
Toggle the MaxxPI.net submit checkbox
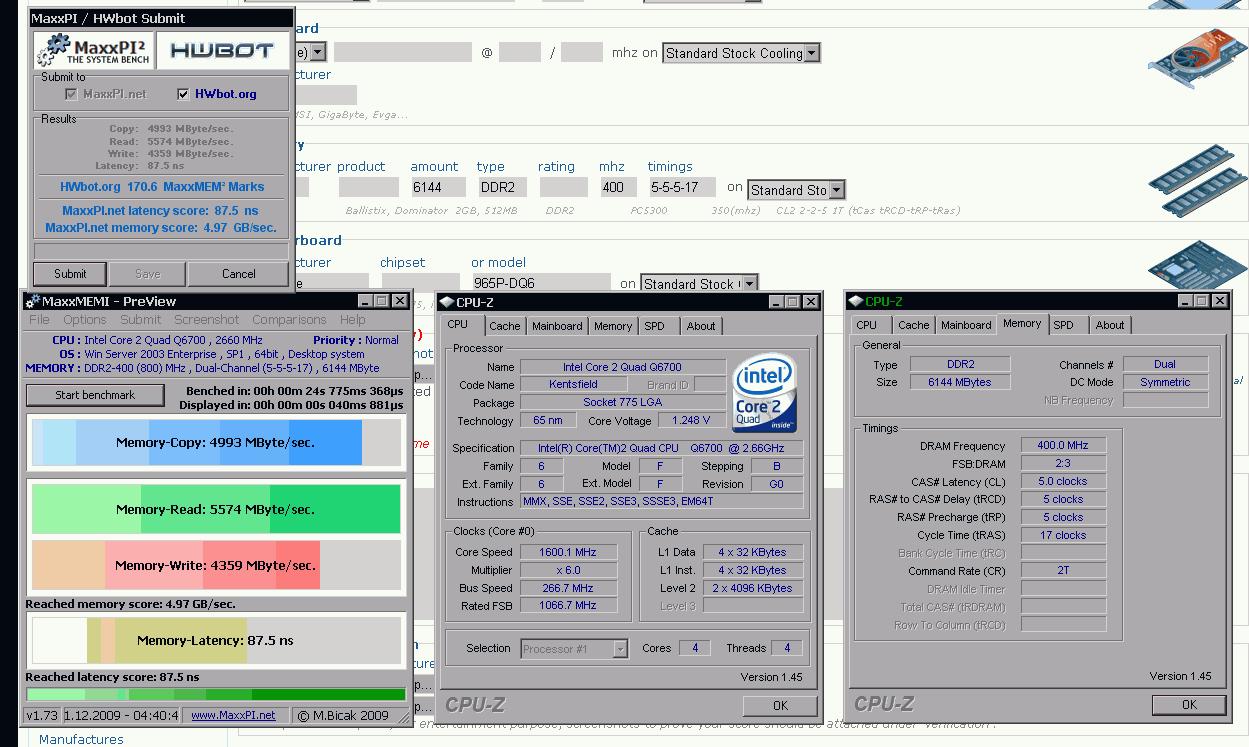71,94
